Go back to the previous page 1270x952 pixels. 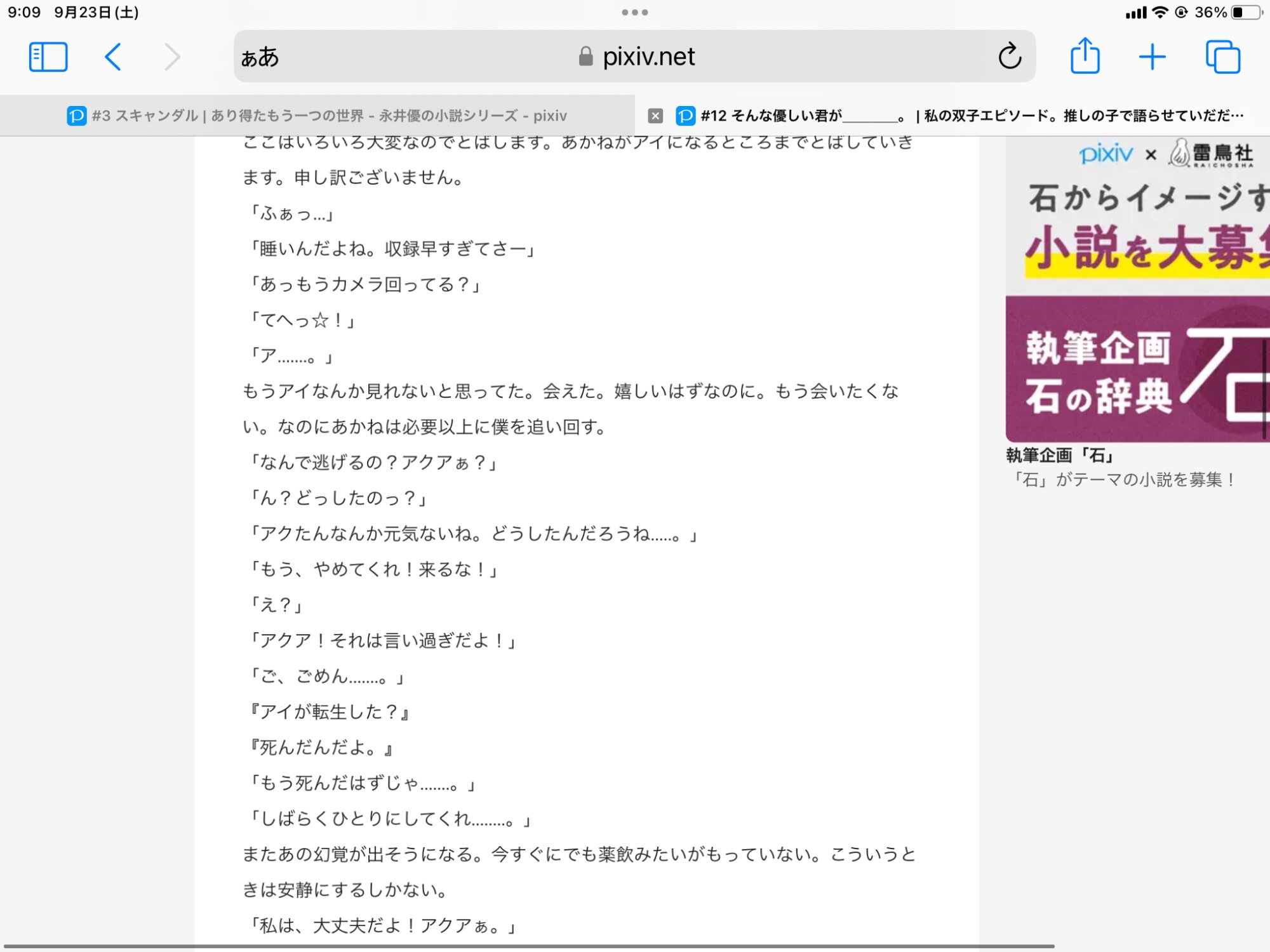113,57
